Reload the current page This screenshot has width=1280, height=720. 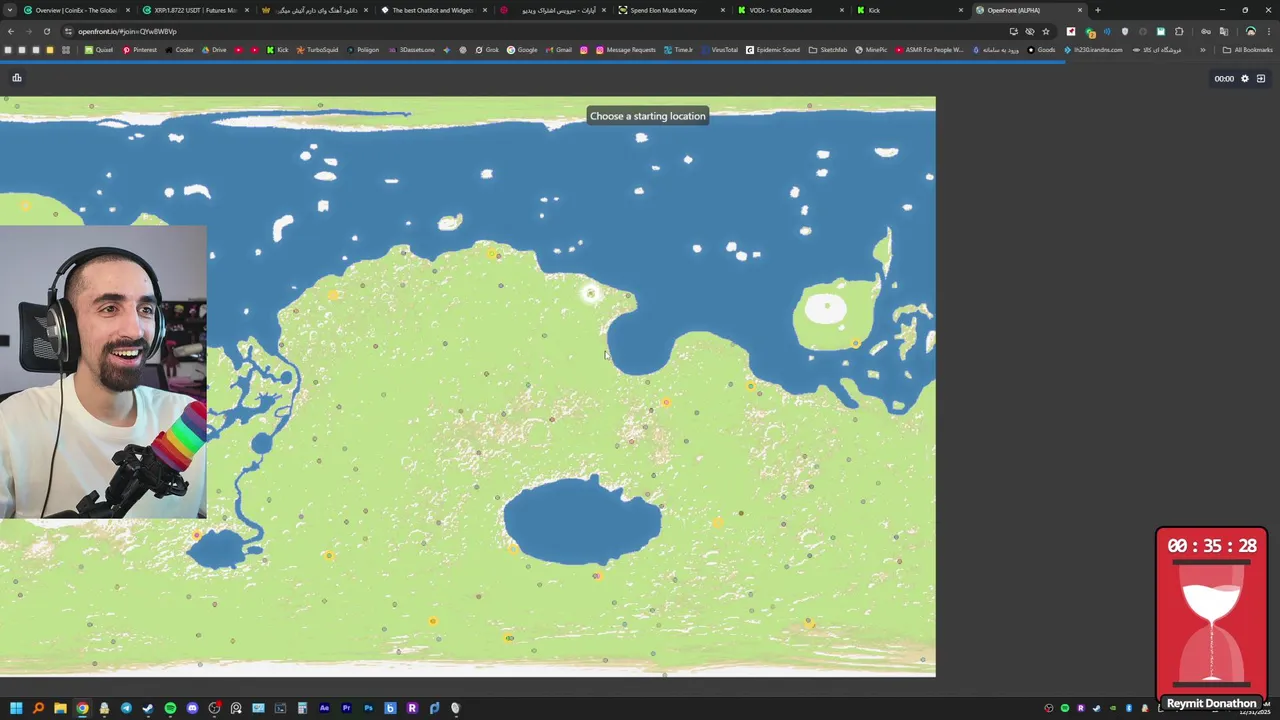(47, 31)
